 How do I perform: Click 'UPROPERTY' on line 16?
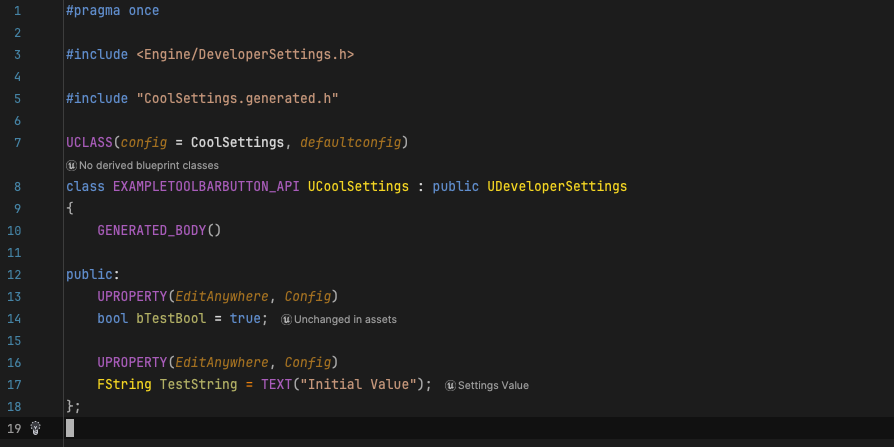coord(132,362)
